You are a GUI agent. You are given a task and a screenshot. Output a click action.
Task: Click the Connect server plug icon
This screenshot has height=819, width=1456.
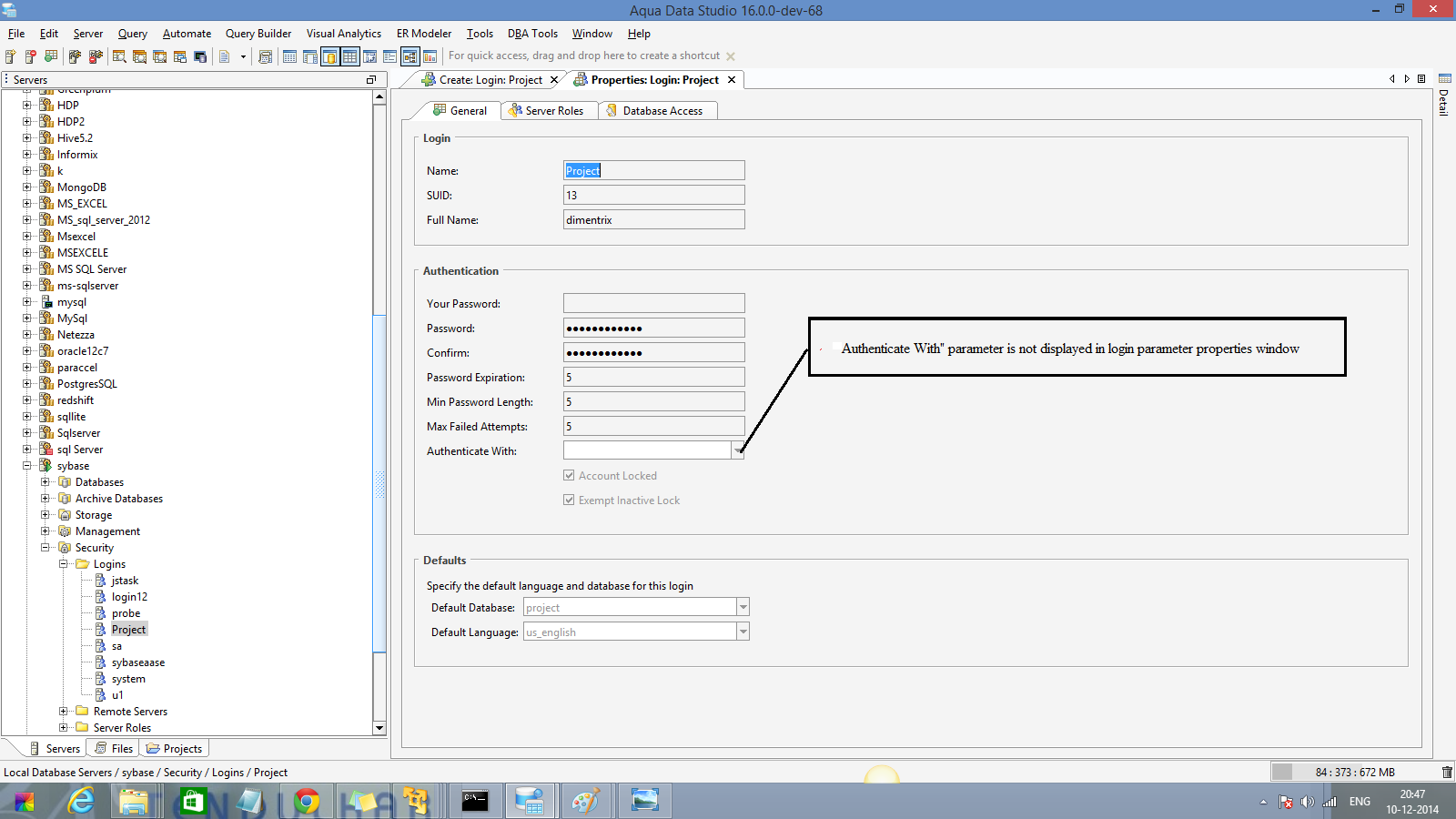tap(76, 56)
